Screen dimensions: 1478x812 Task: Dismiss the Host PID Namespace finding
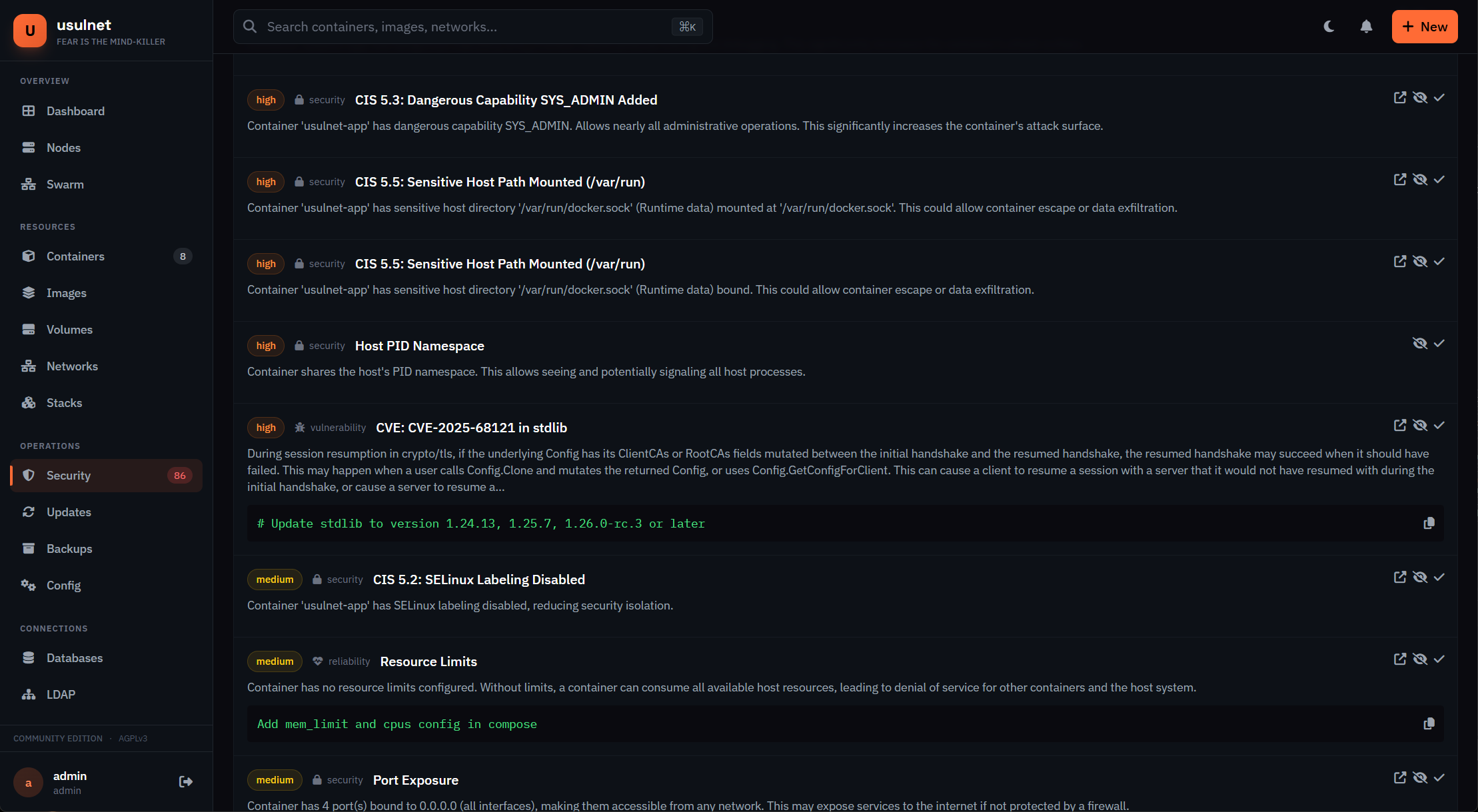tap(1421, 343)
